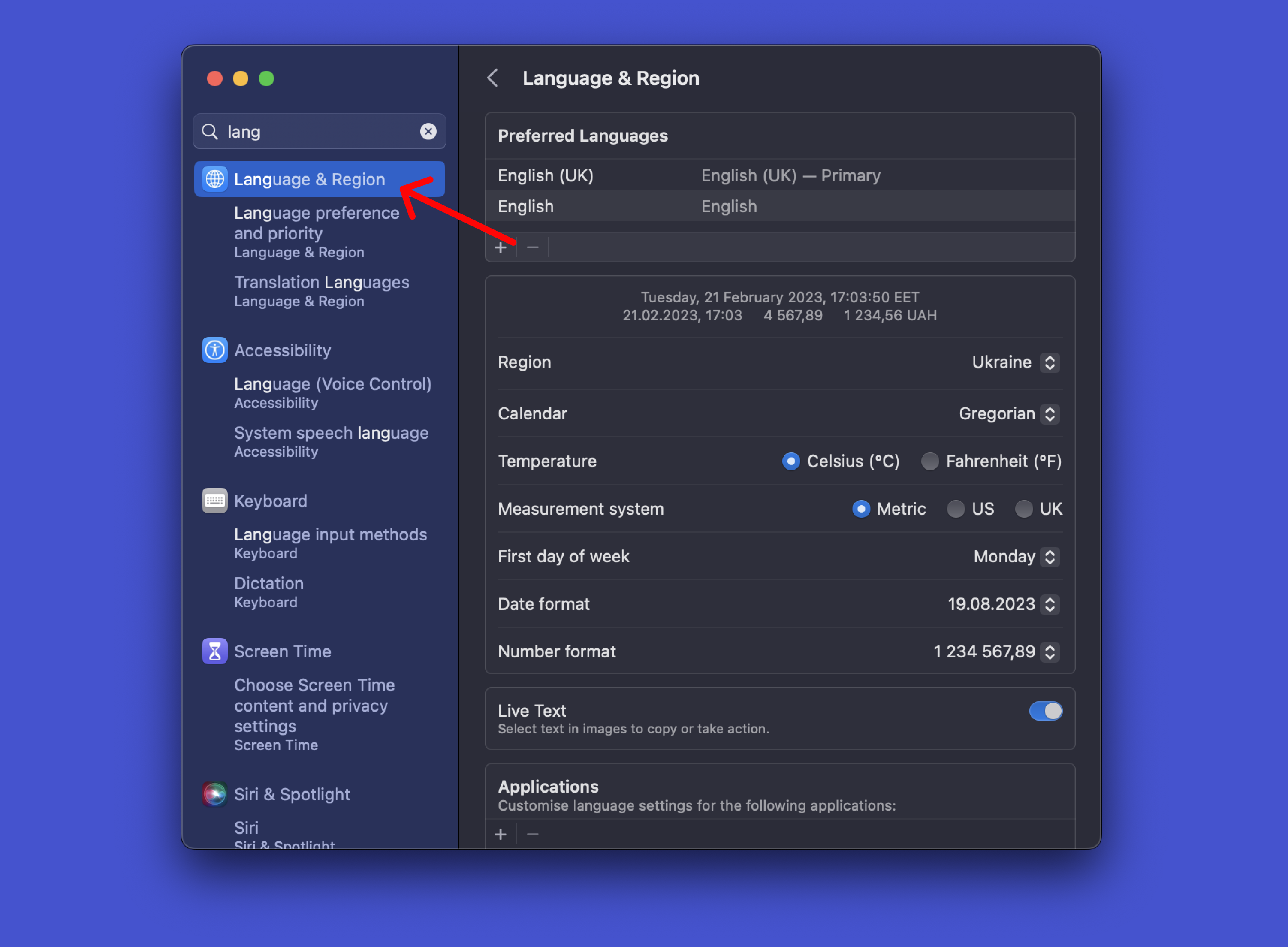
Task: Open Language & Region globe icon
Action: [215, 179]
